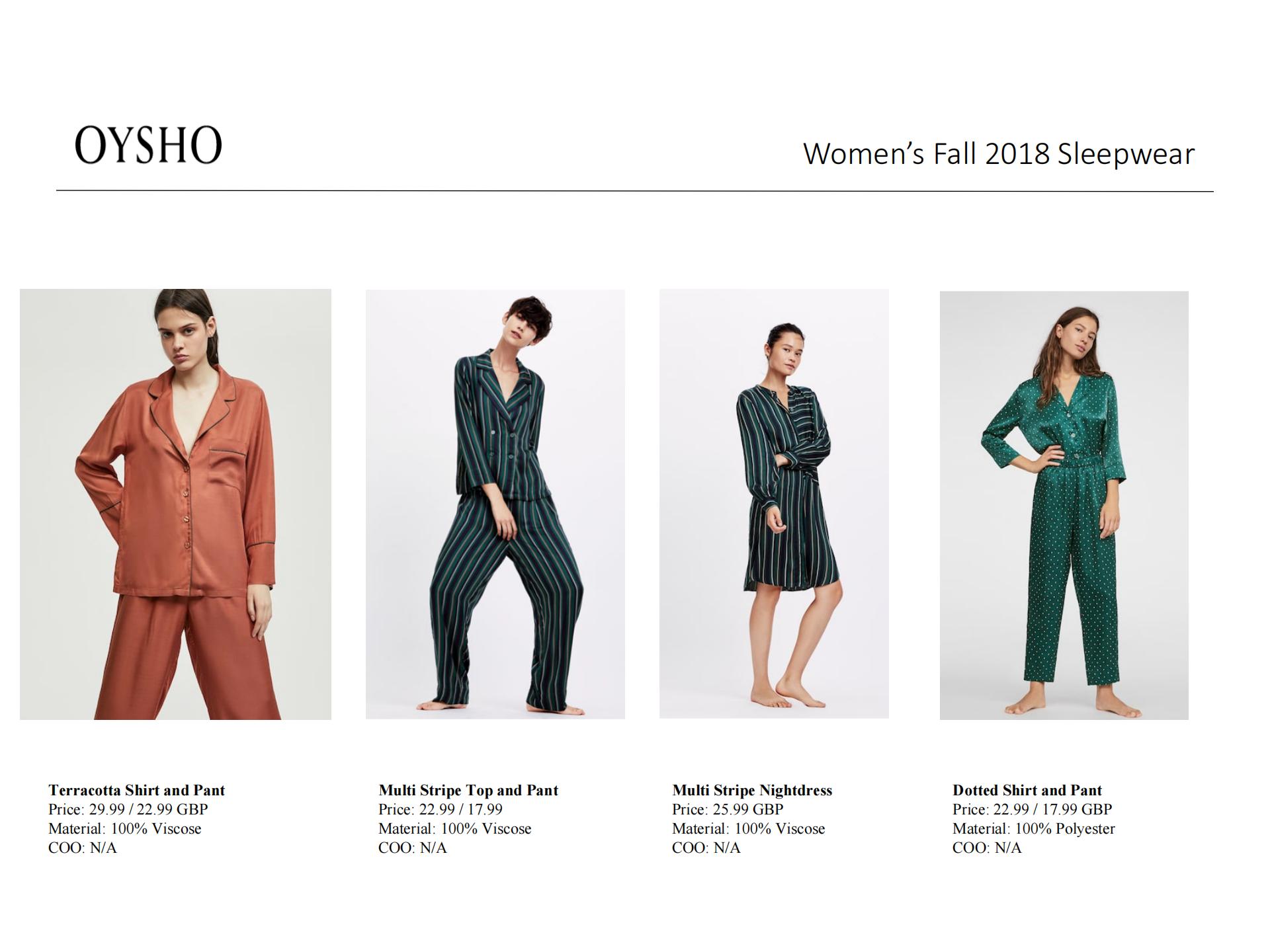Screen dimensions: 1270x952
Task: Select the multi stripe set Material: 100% Viscose
Action: coord(455,828)
